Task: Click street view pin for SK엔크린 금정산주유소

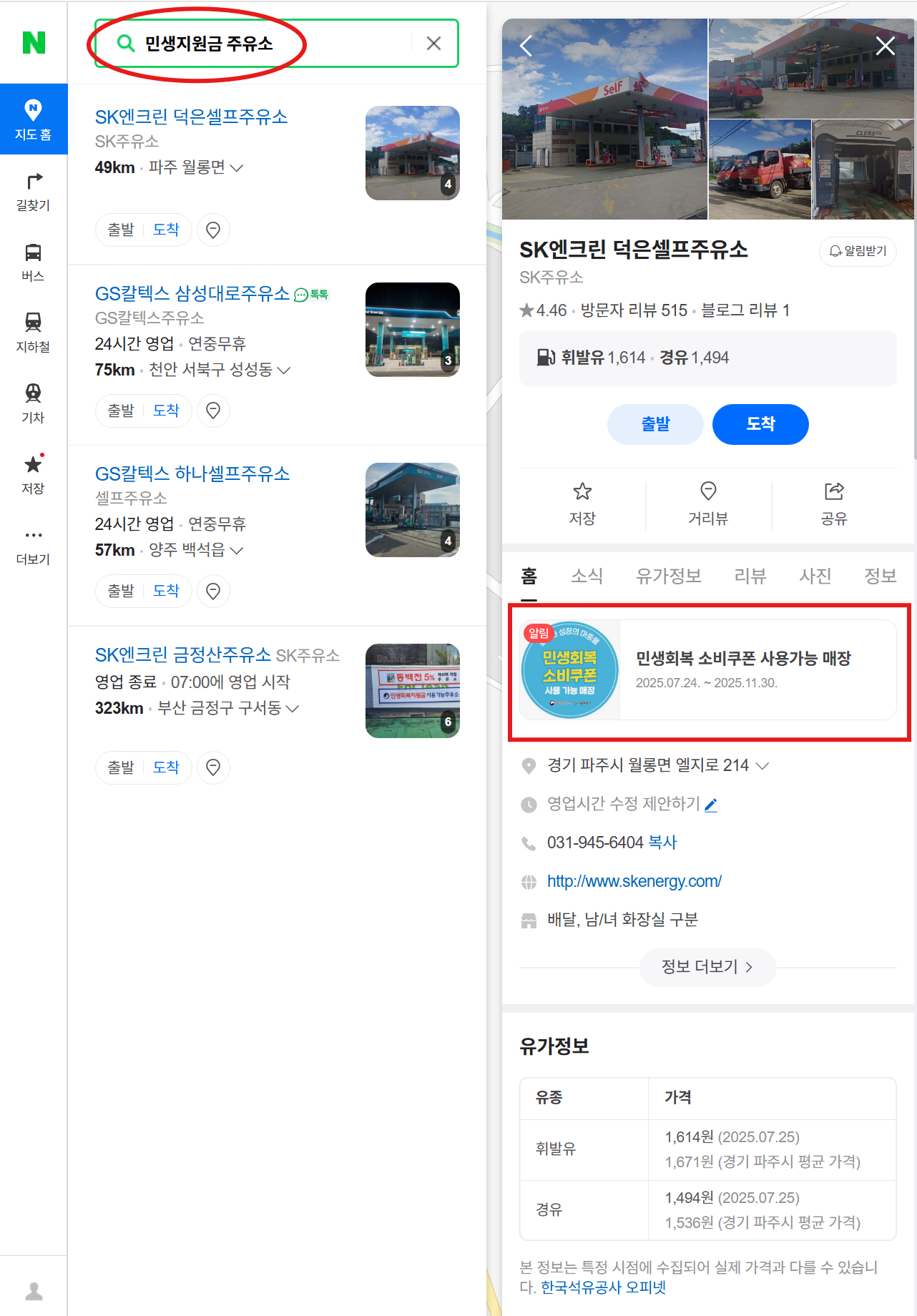Action: point(213,767)
